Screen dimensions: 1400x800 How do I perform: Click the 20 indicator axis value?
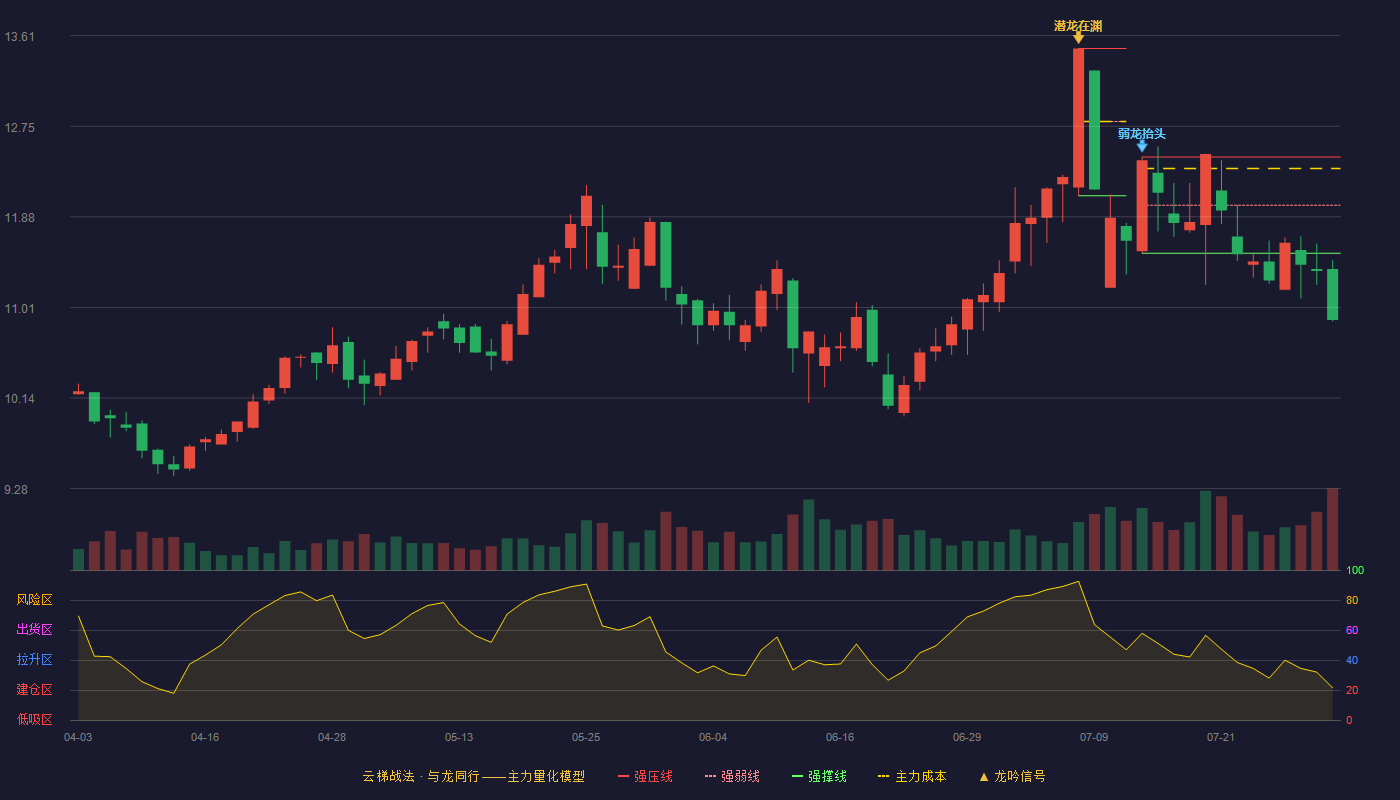click(x=1352, y=690)
